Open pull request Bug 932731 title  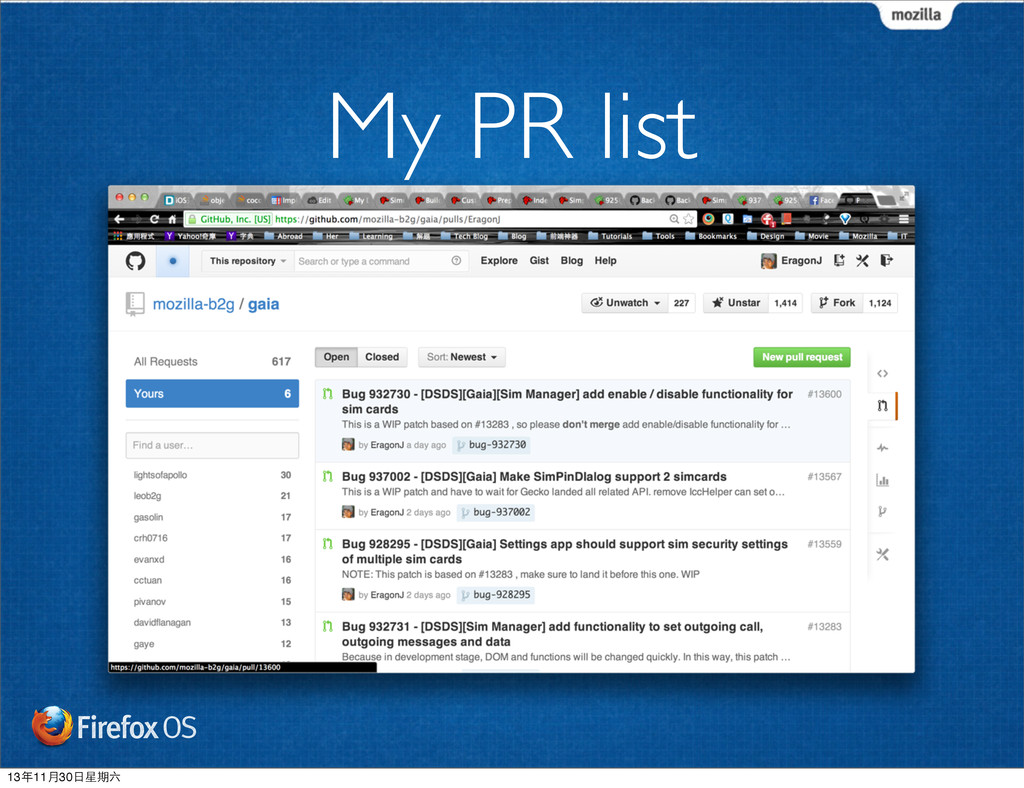[x=552, y=634]
